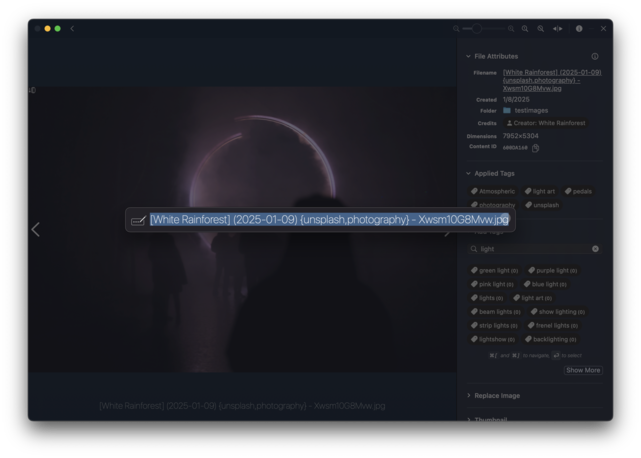The width and height of the screenshot is (641, 458).
Task: Add the 'light art (0)' suggested tag
Action: [532, 298]
